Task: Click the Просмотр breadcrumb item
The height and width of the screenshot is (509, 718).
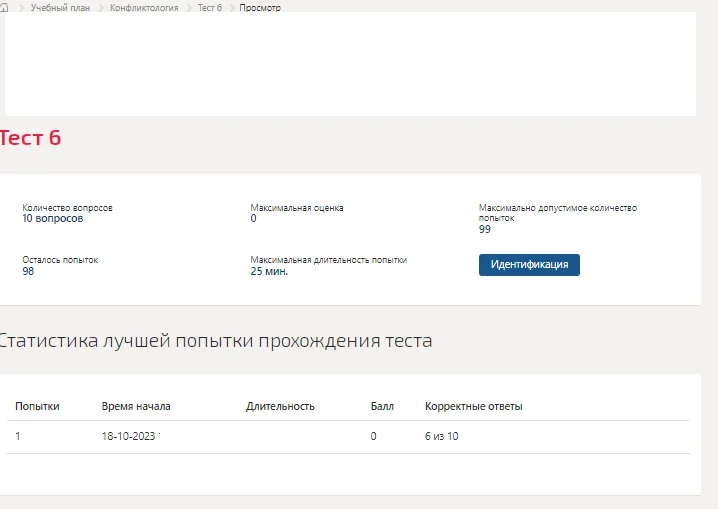Action: [260, 8]
